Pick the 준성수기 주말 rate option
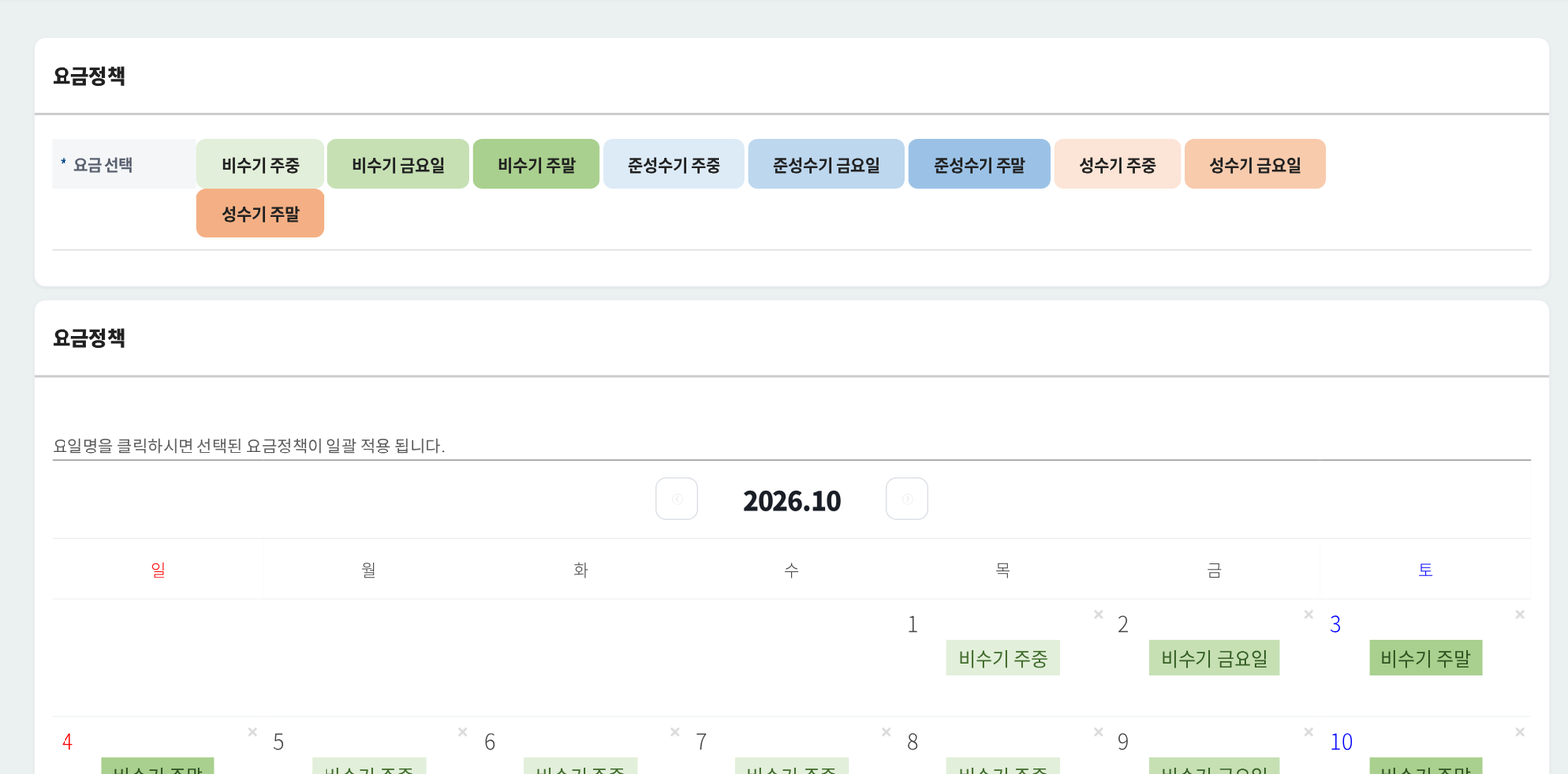Screen dimensions: 1568x774 980,164
